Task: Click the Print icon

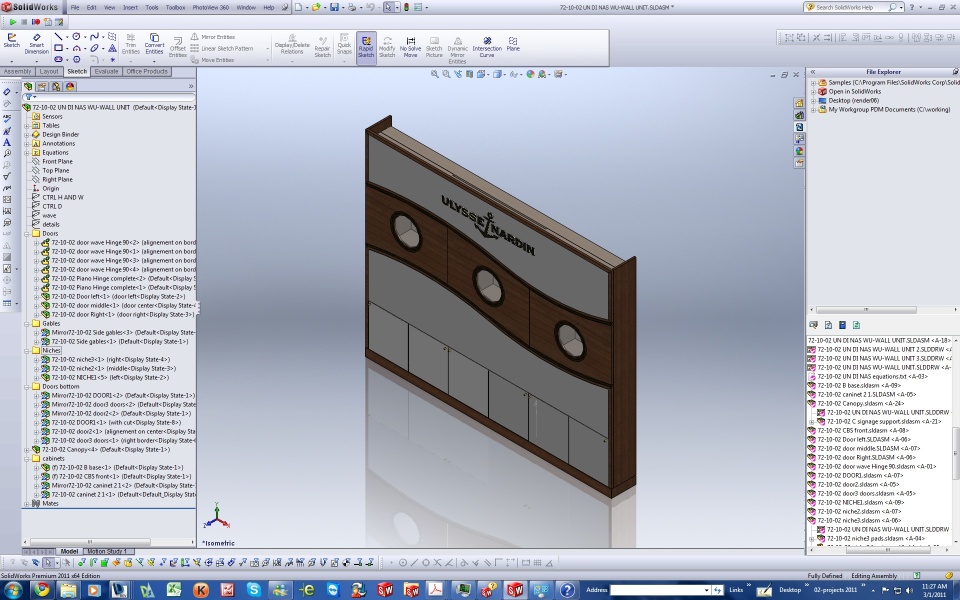Action: pyautogui.click(x=352, y=7)
